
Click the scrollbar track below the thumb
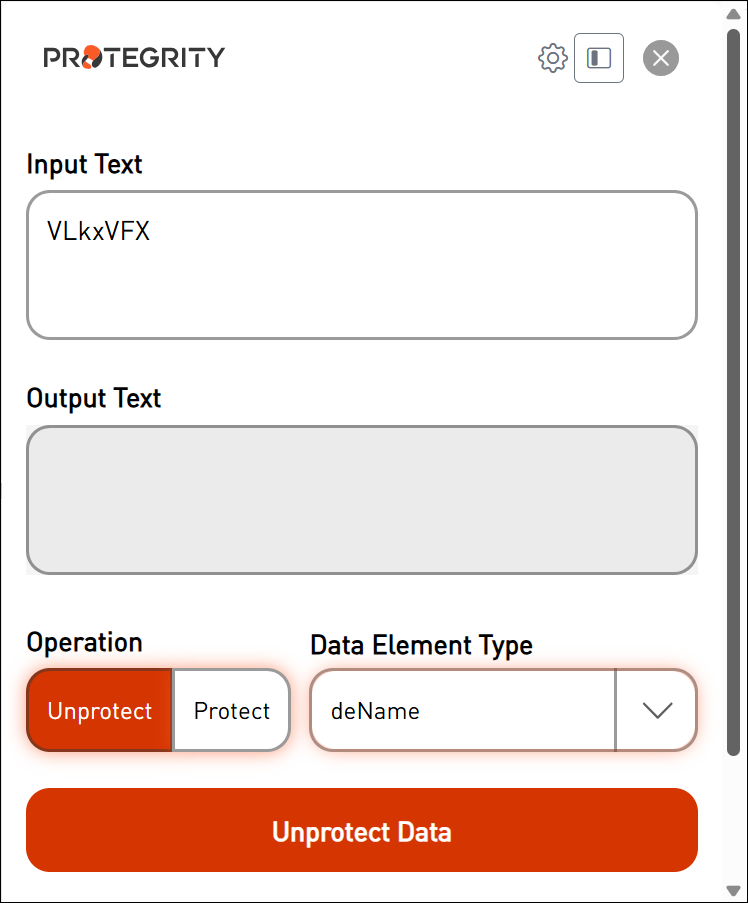coord(733,820)
